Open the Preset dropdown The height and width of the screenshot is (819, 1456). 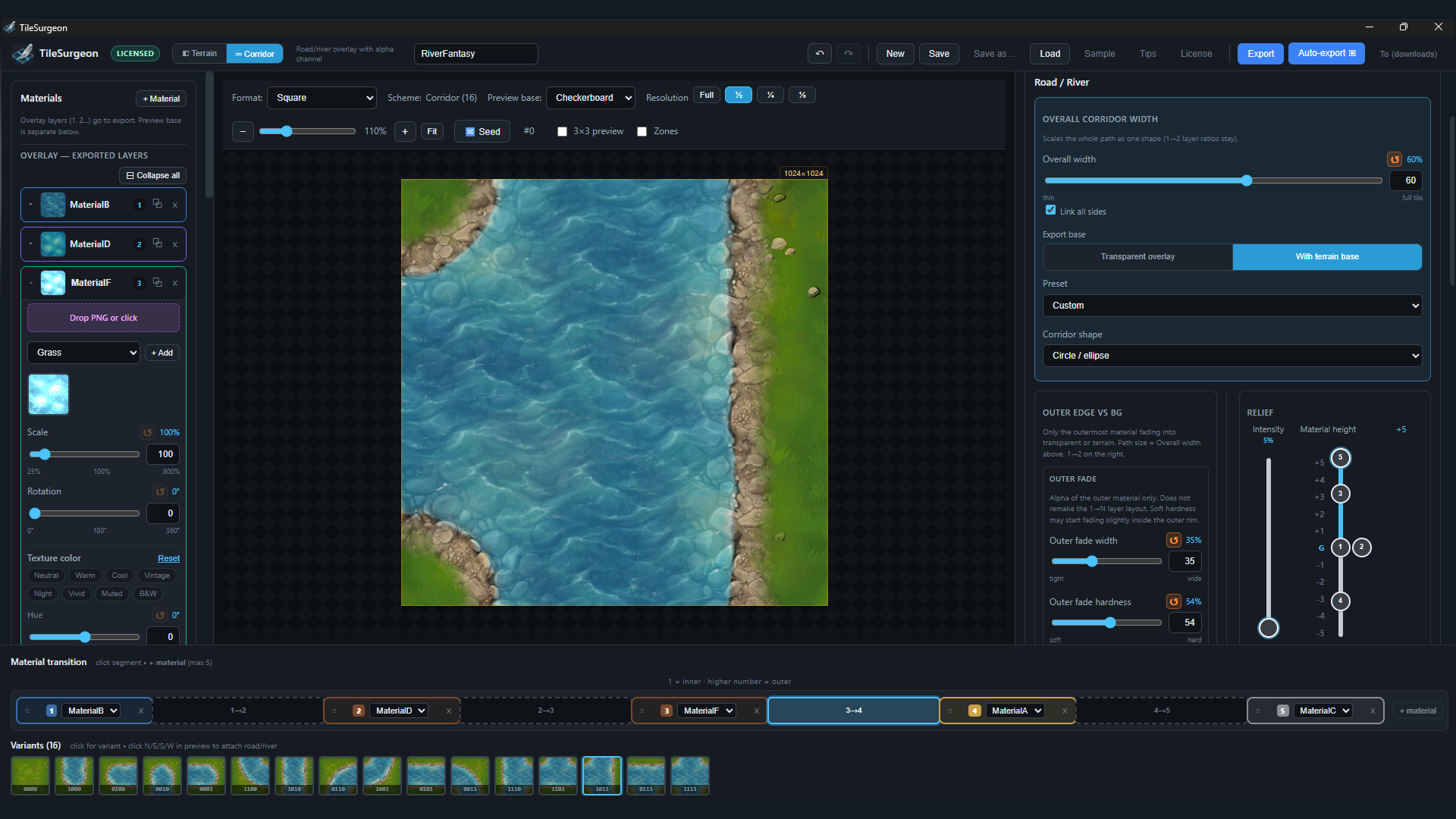tap(1232, 306)
